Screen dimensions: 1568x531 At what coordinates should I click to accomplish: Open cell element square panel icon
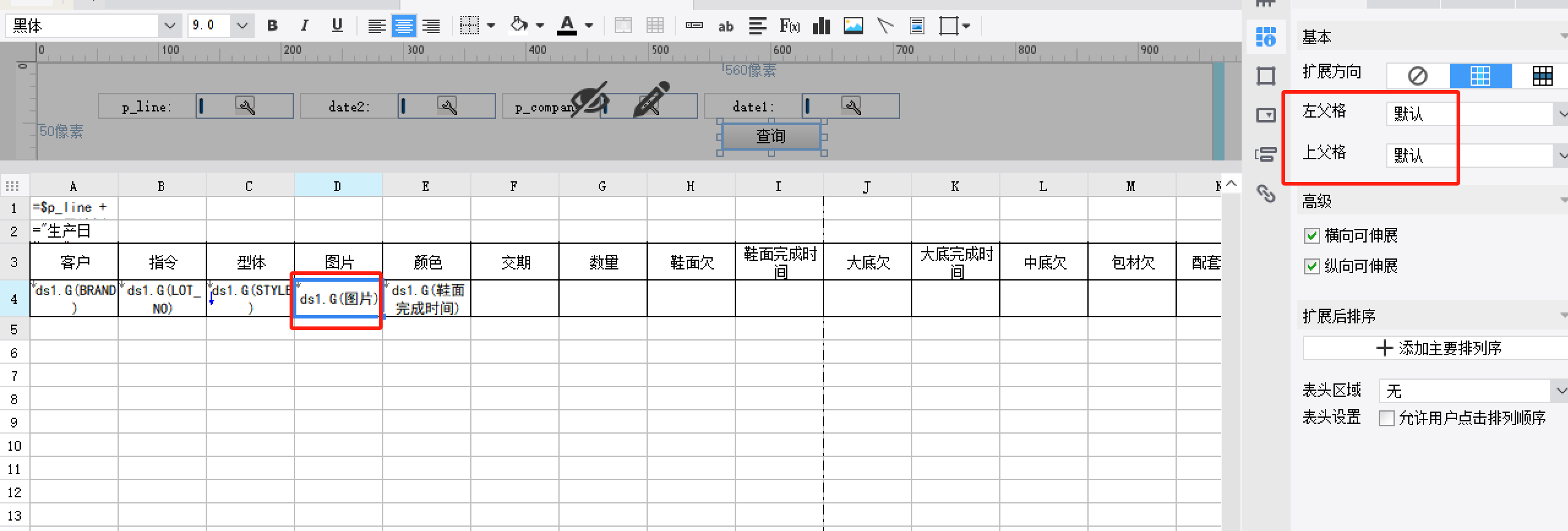(x=1266, y=76)
